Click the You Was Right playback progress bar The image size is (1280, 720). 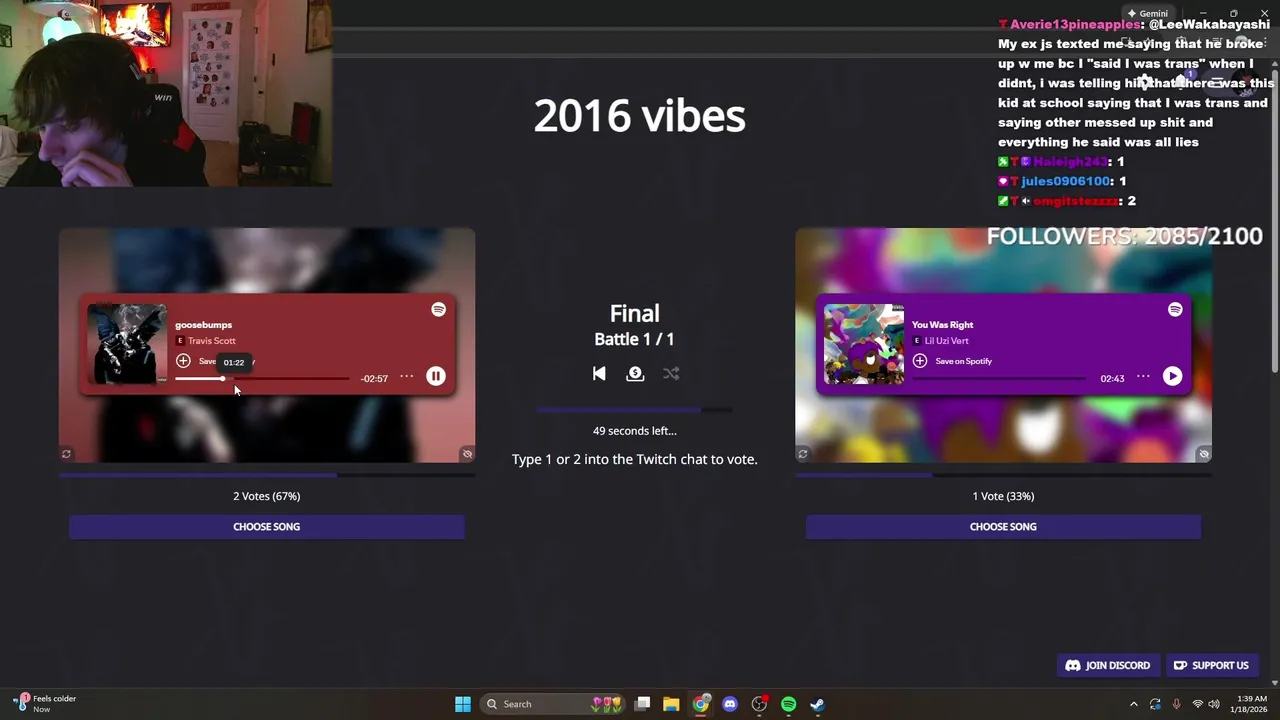coord(999,379)
